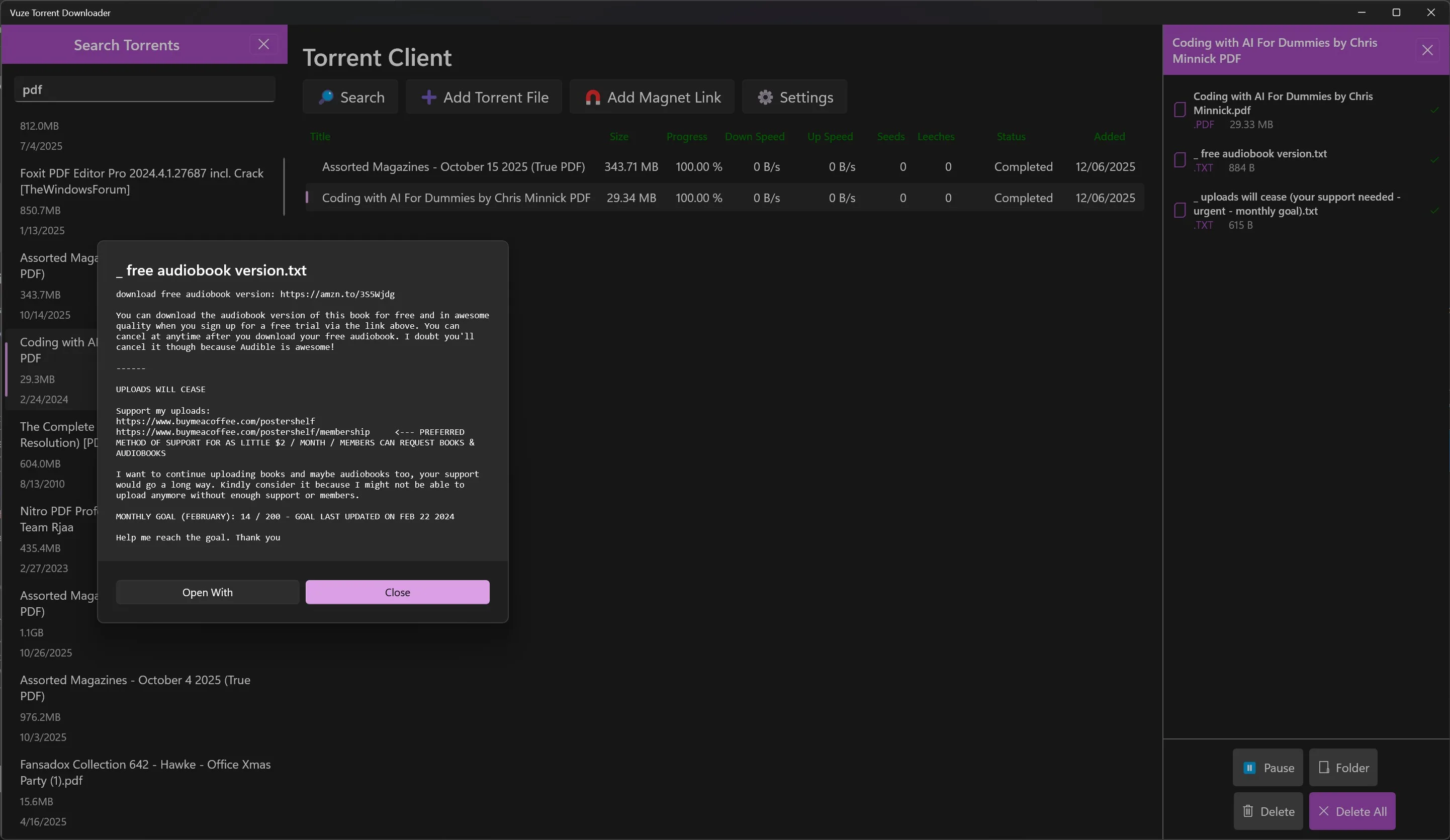Viewport: 1450px width, 840px height.
Task: Click Completed status of Coding with AI row
Action: [1023, 198]
